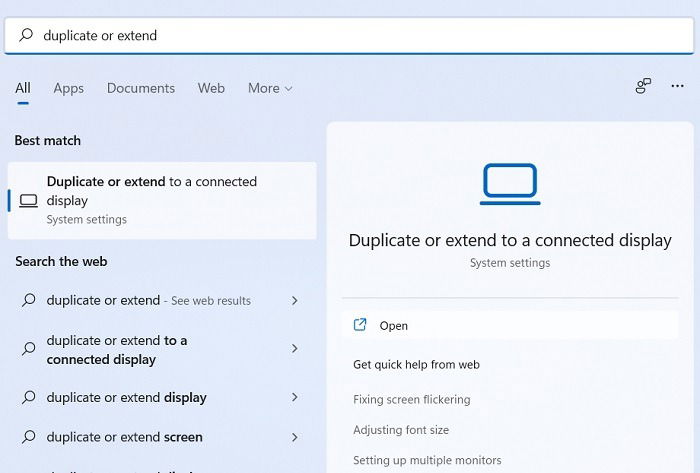This screenshot has width=700, height=473.
Task: Click into the search input field
Action: pos(349,35)
